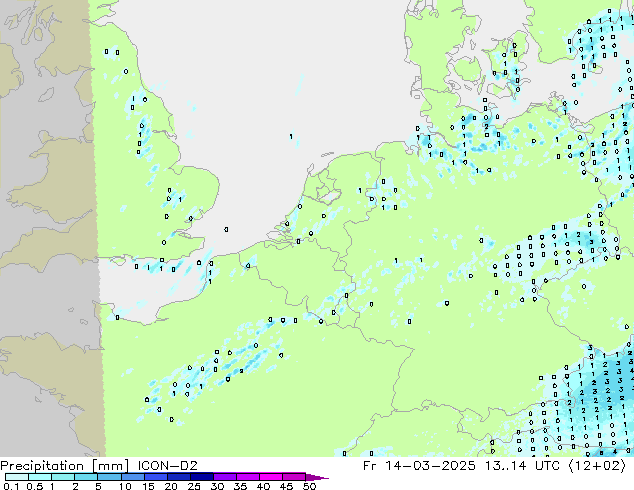Click the 'Precipitation [mm]' title text

tap(65, 466)
